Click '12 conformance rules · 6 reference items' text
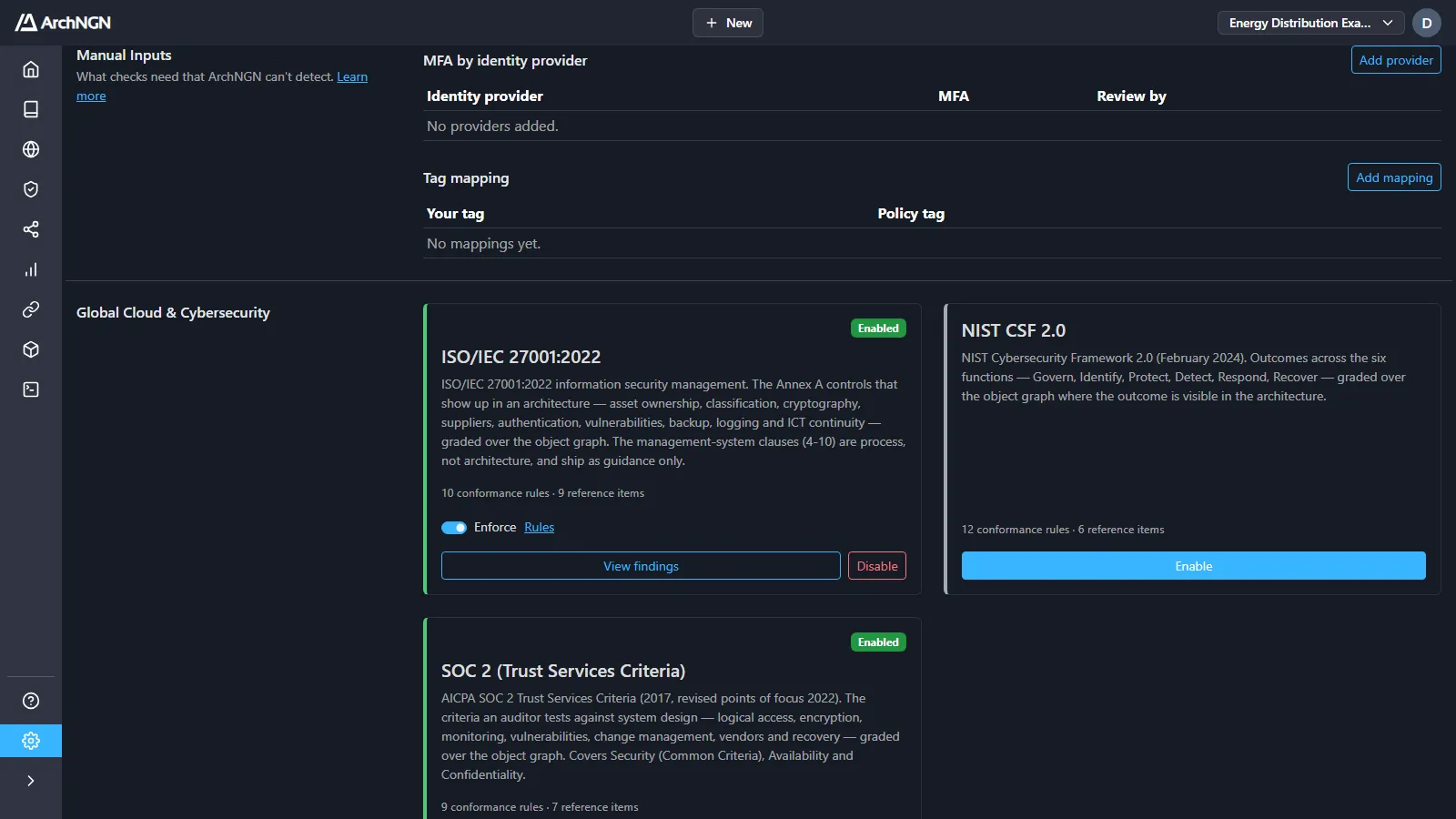1456x819 pixels. pyautogui.click(x=1063, y=530)
